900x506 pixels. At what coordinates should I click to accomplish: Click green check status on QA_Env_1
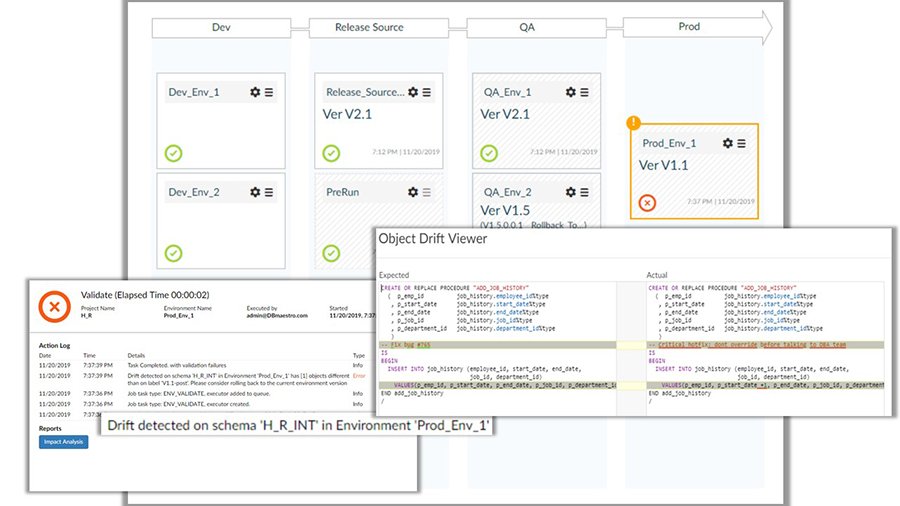[489, 153]
